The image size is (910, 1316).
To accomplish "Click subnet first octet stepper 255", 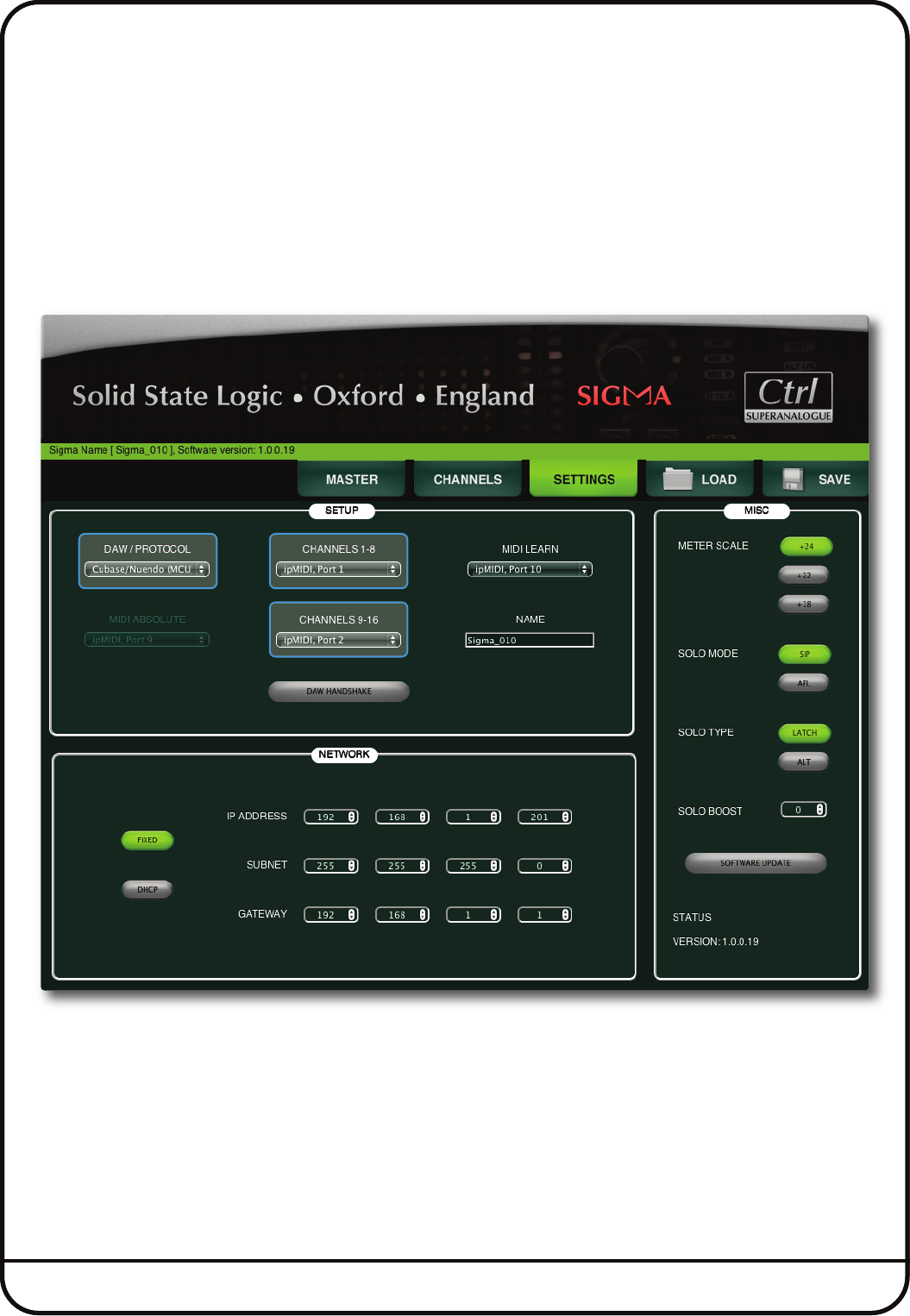I will click(x=331, y=866).
